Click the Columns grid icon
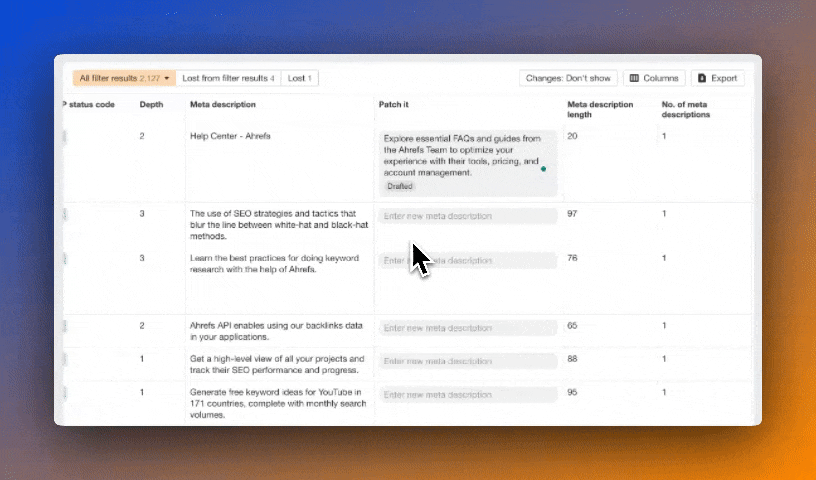The height and width of the screenshot is (480, 816). (634, 78)
